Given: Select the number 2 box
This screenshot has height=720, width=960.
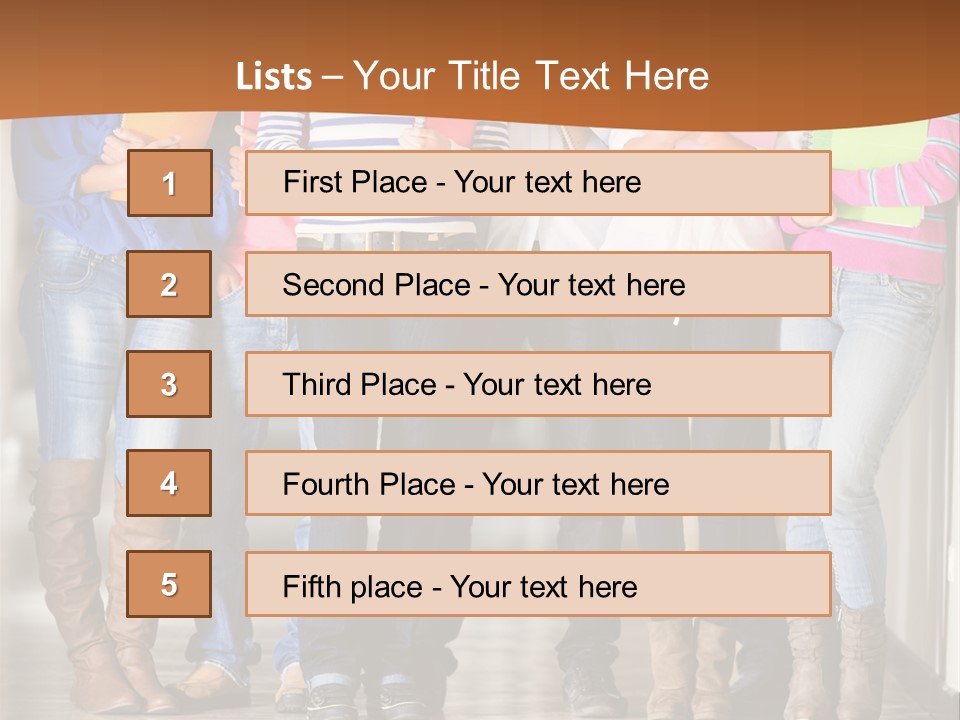Looking at the screenshot, I should tap(169, 284).
